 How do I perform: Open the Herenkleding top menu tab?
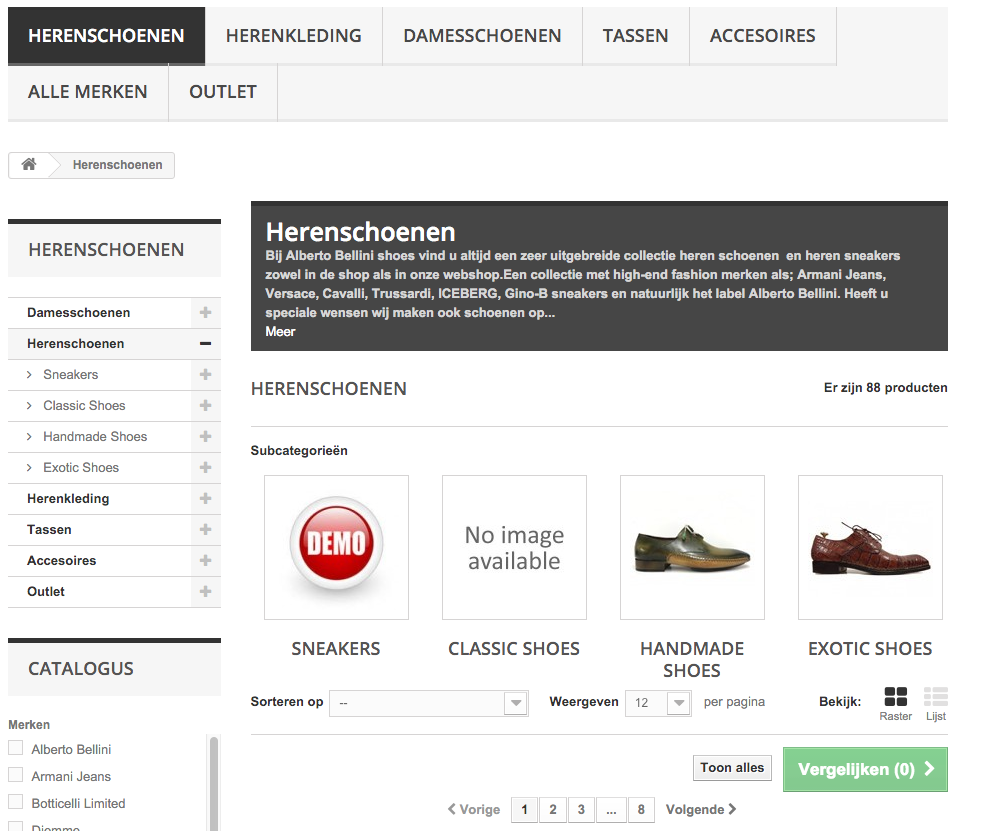(x=294, y=36)
